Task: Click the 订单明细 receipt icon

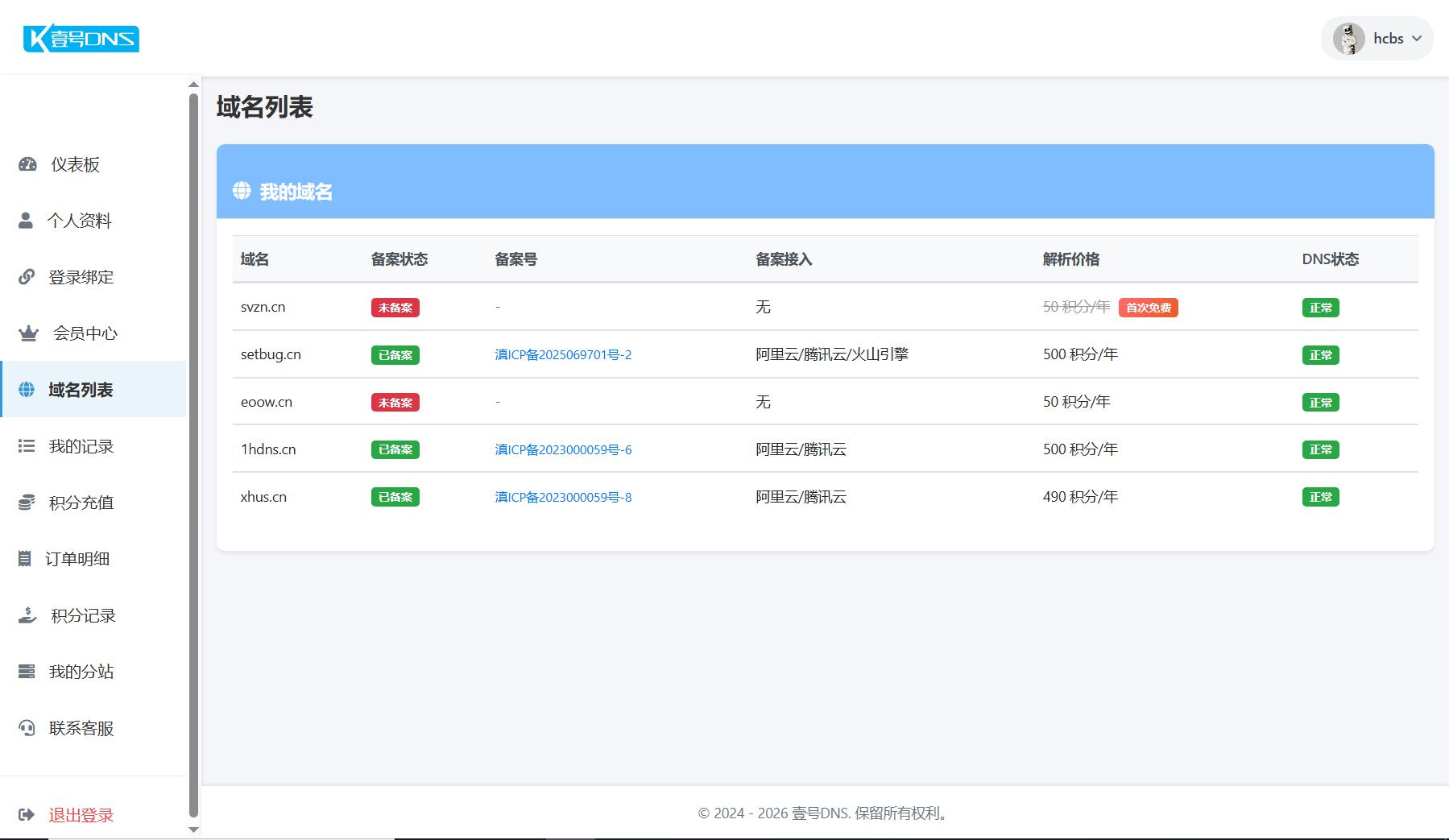Action: (x=25, y=559)
